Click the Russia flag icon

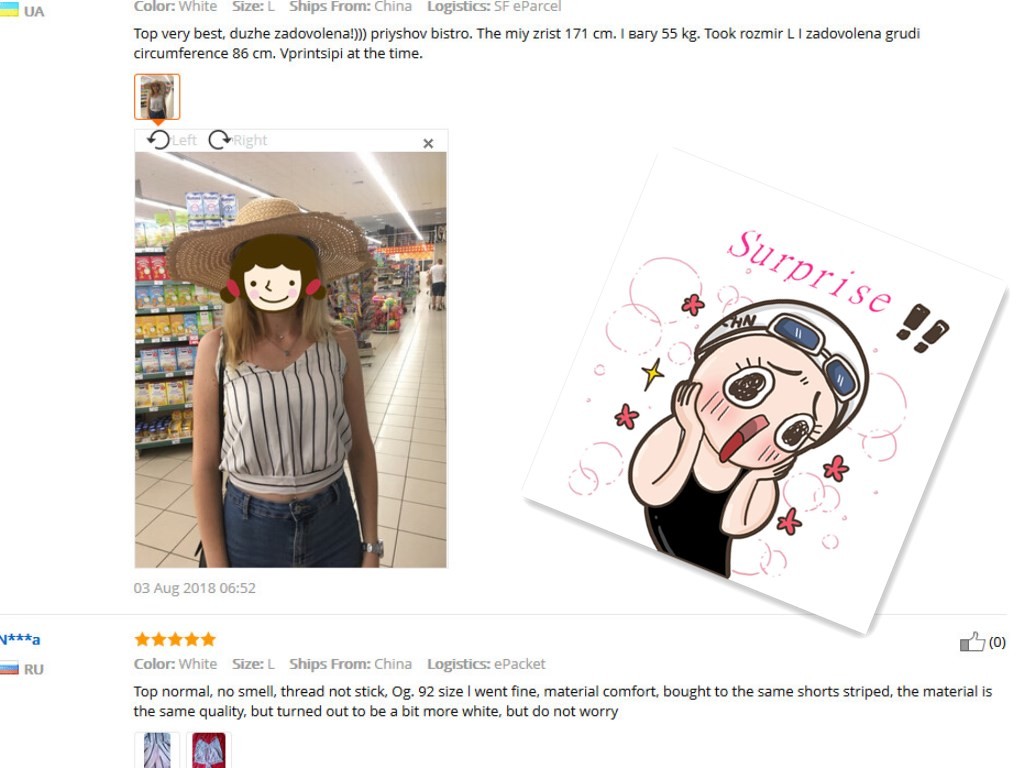click(9, 668)
